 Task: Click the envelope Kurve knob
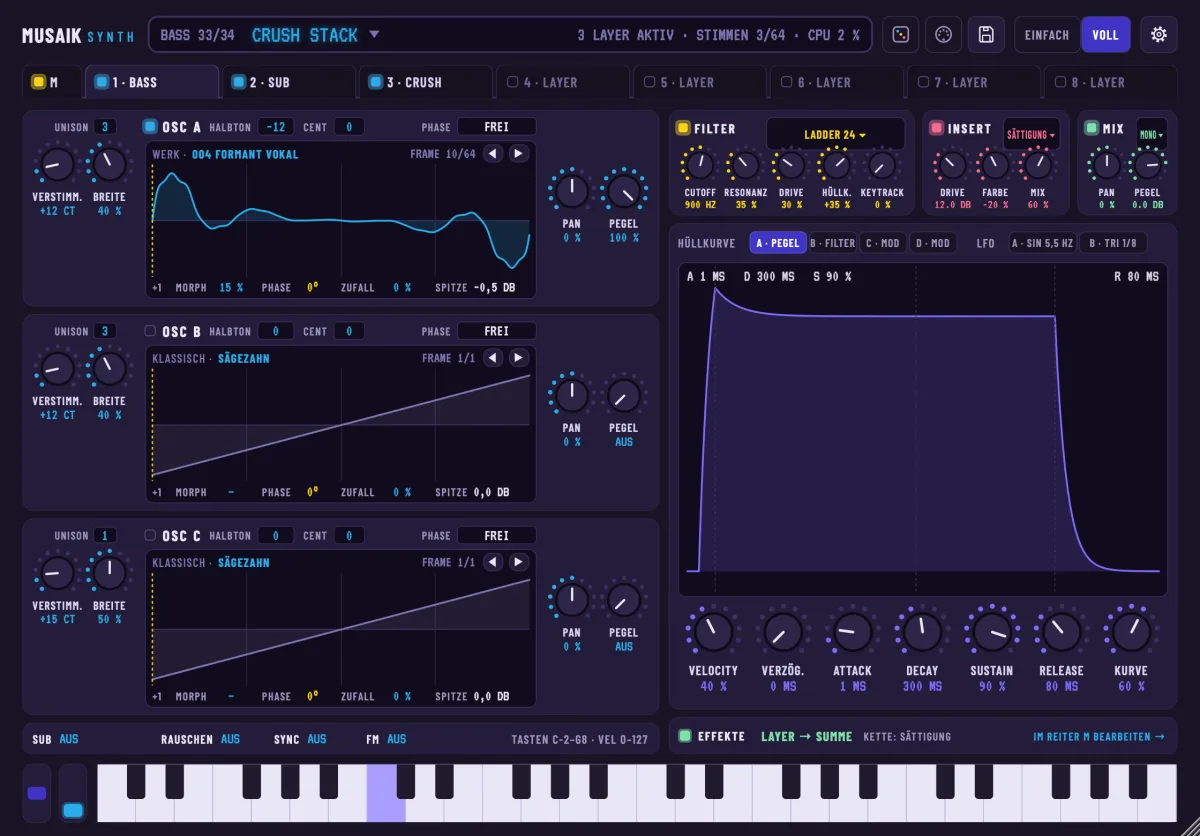[1131, 631]
